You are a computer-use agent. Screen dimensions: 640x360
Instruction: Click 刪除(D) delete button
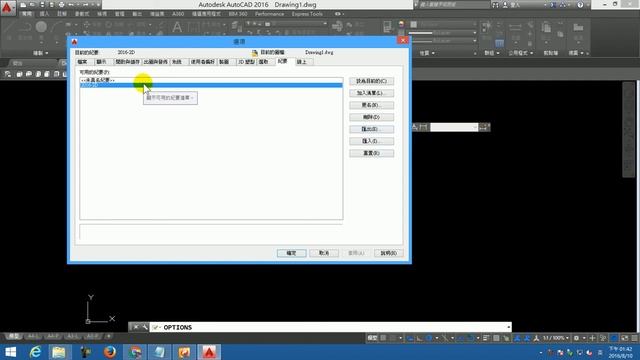371,117
